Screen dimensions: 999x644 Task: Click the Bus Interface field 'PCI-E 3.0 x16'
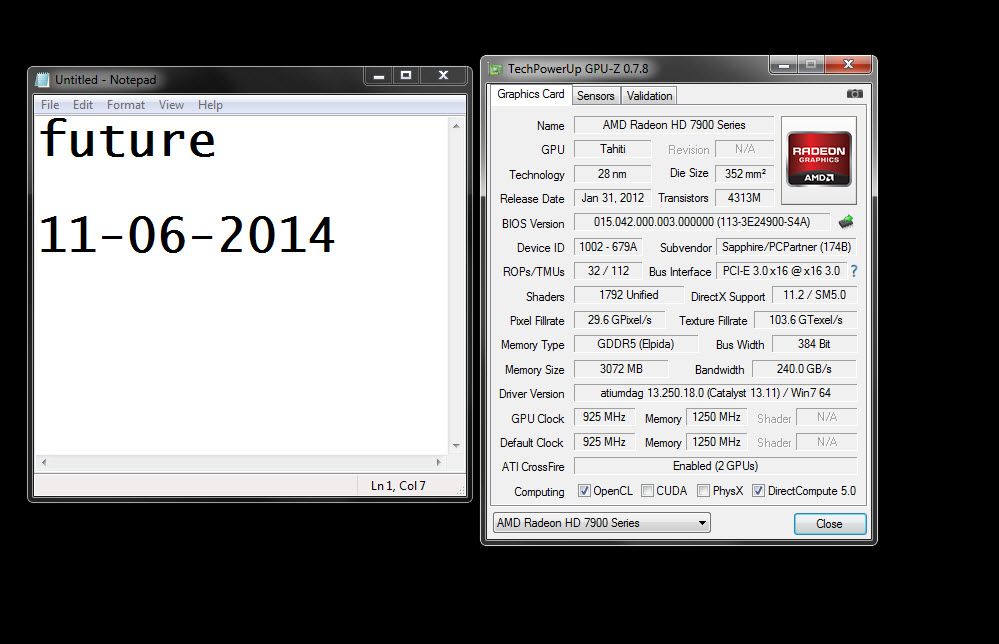click(x=781, y=271)
